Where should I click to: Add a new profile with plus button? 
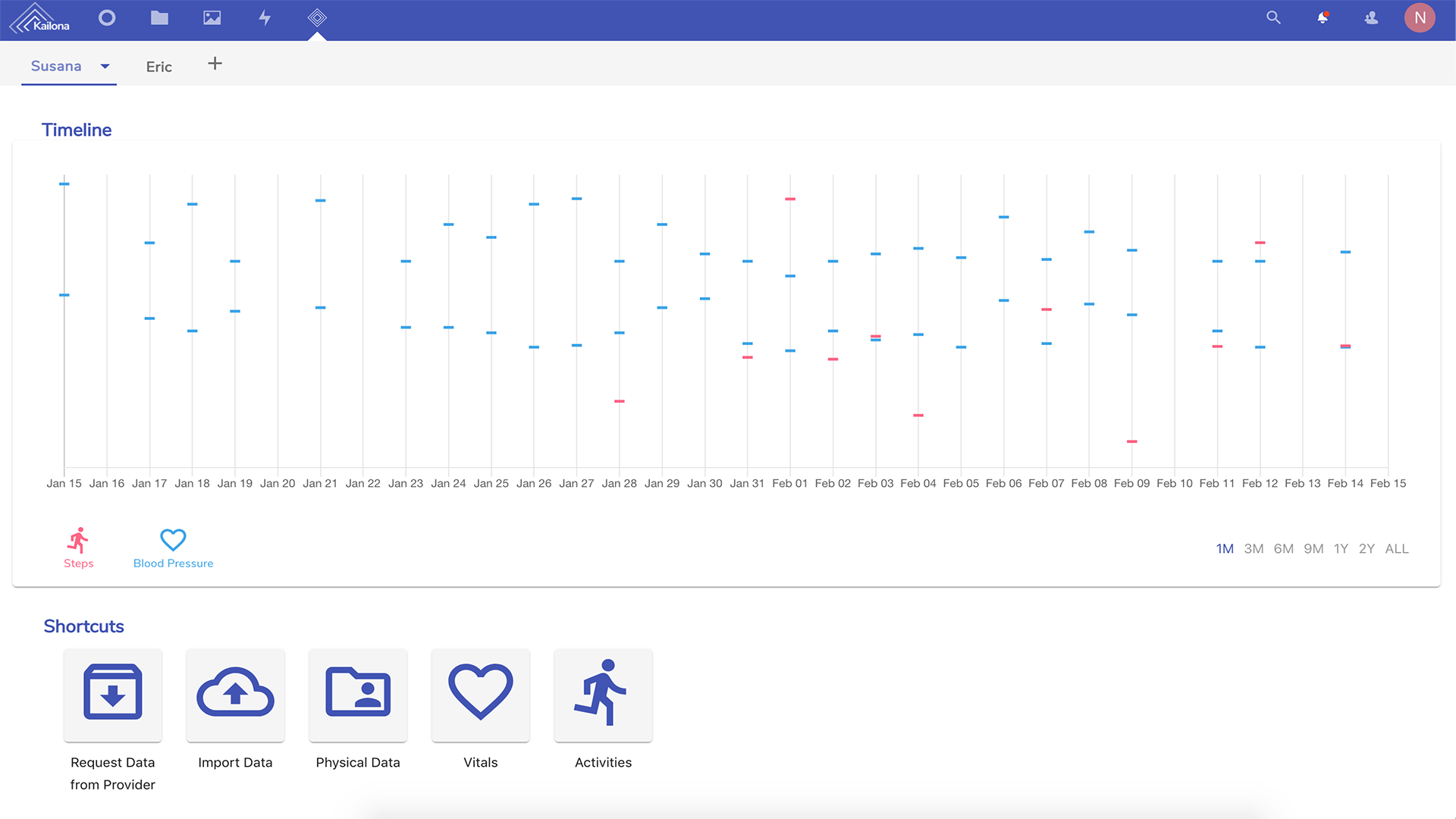215,64
